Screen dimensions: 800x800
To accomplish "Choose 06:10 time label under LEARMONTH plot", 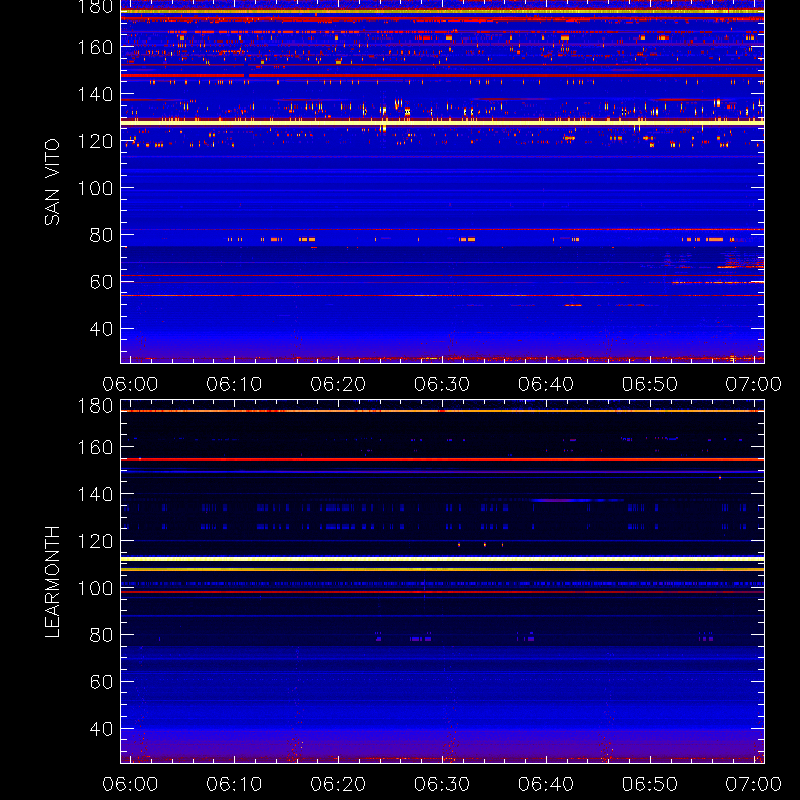I will point(234,784).
